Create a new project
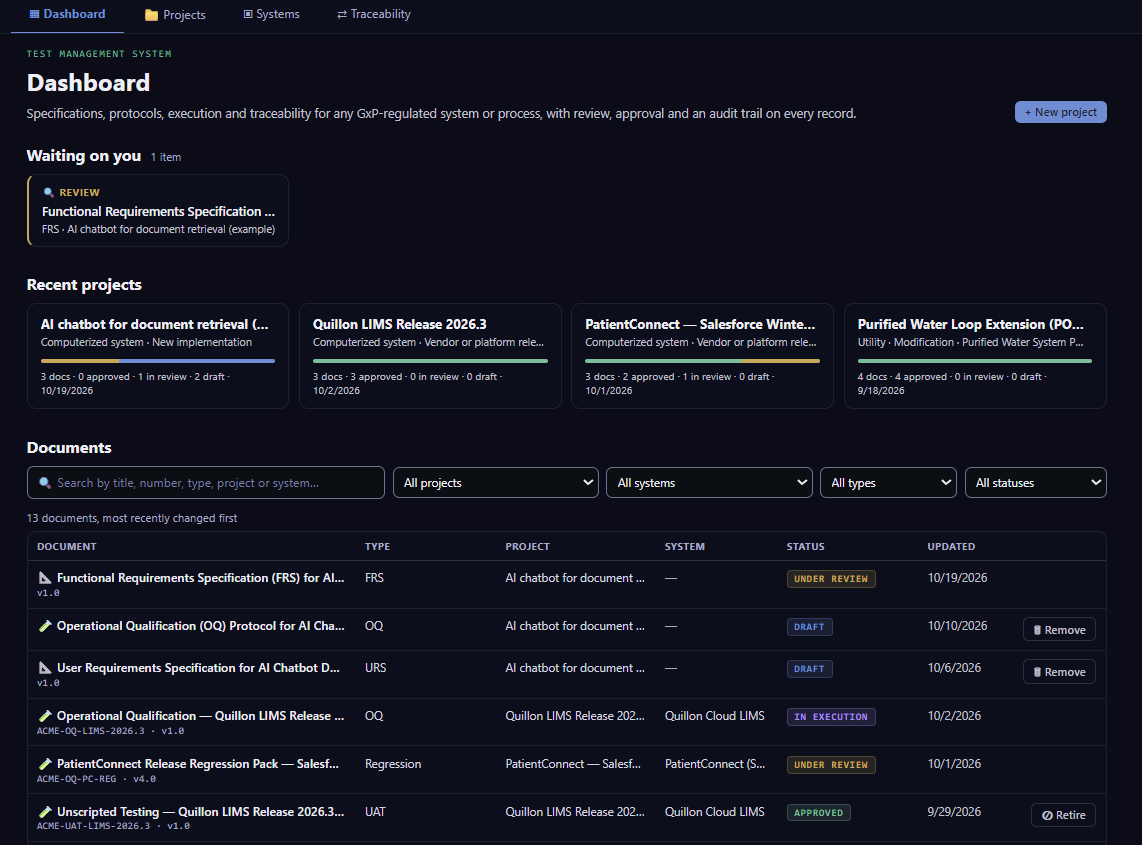The width and height of the screenshot is (1142, 845). point(1060,112)
